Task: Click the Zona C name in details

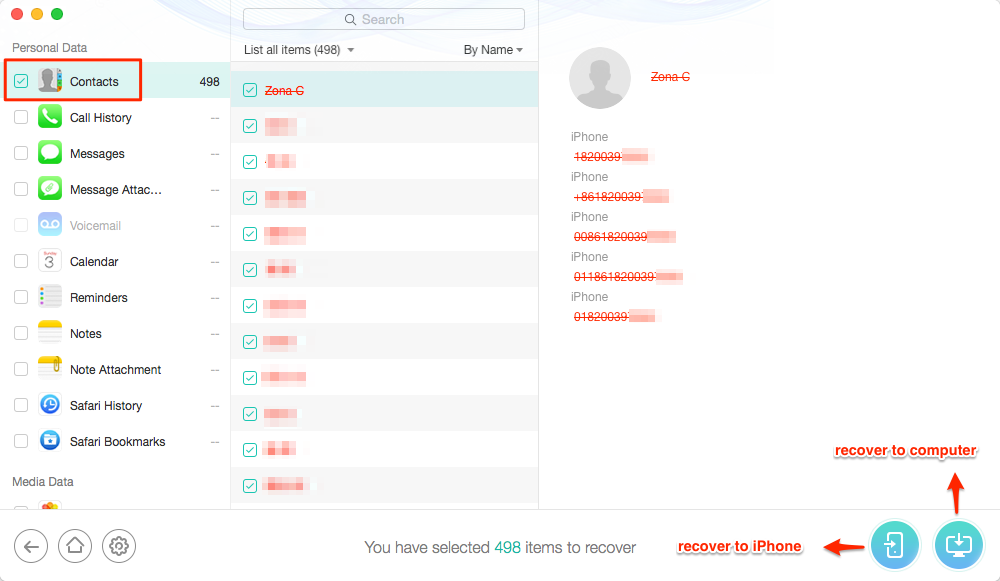Action: tap(670, 77)
